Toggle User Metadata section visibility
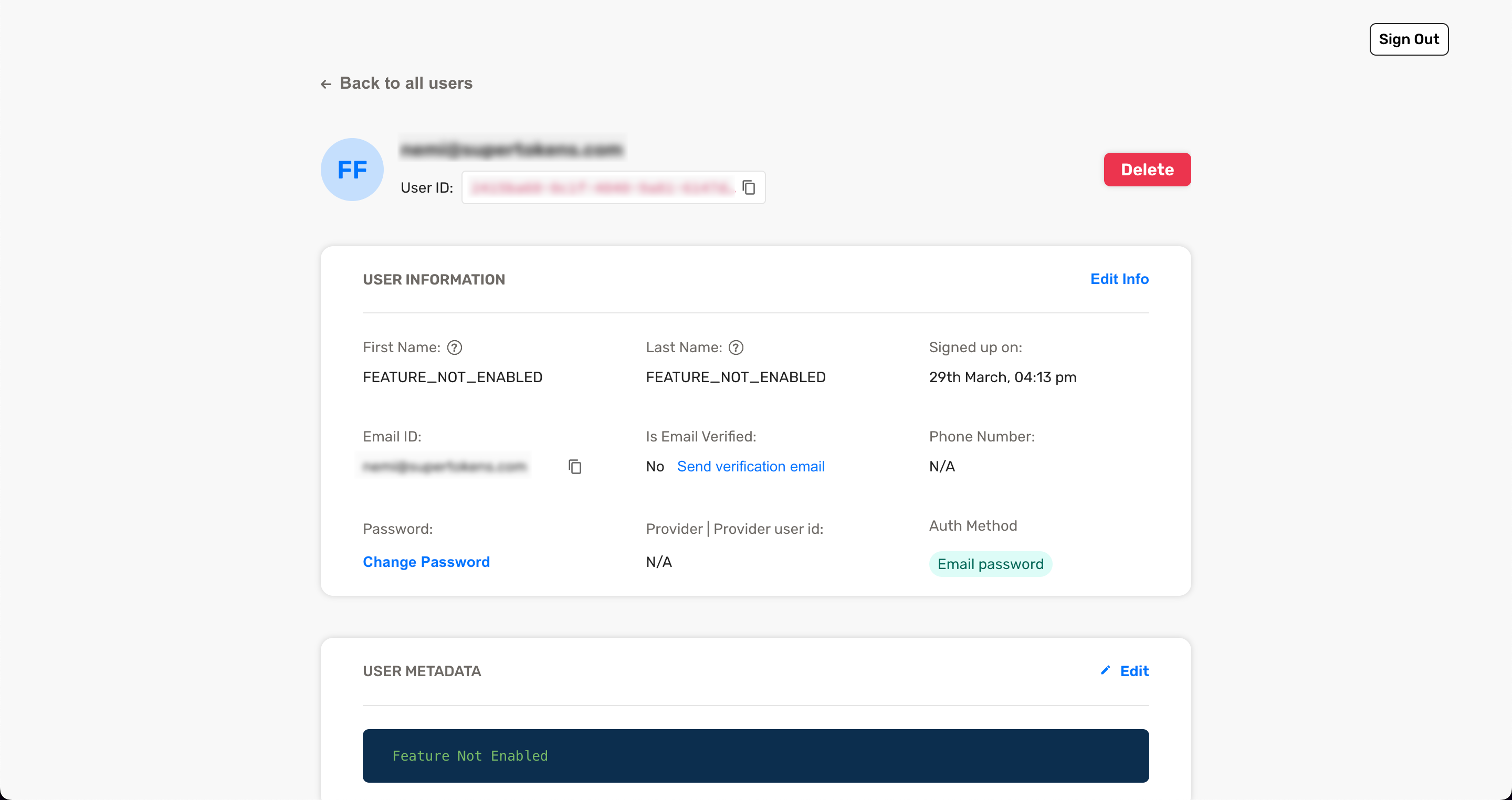Image resolution: width=1512 pixels, height=800 pixels. [x=421, y=671]
